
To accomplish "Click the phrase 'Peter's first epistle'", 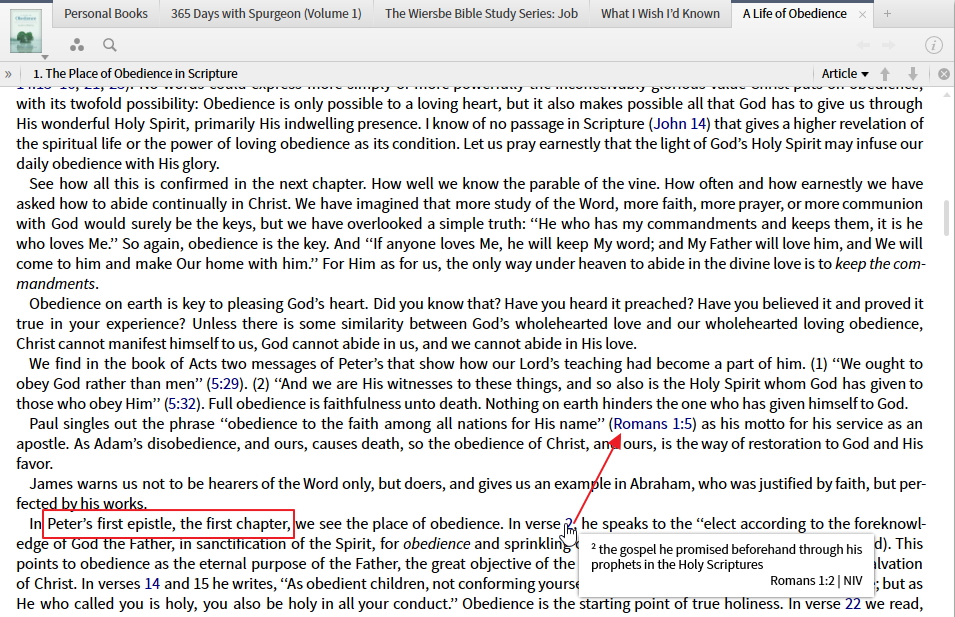I will click(111, 524).
